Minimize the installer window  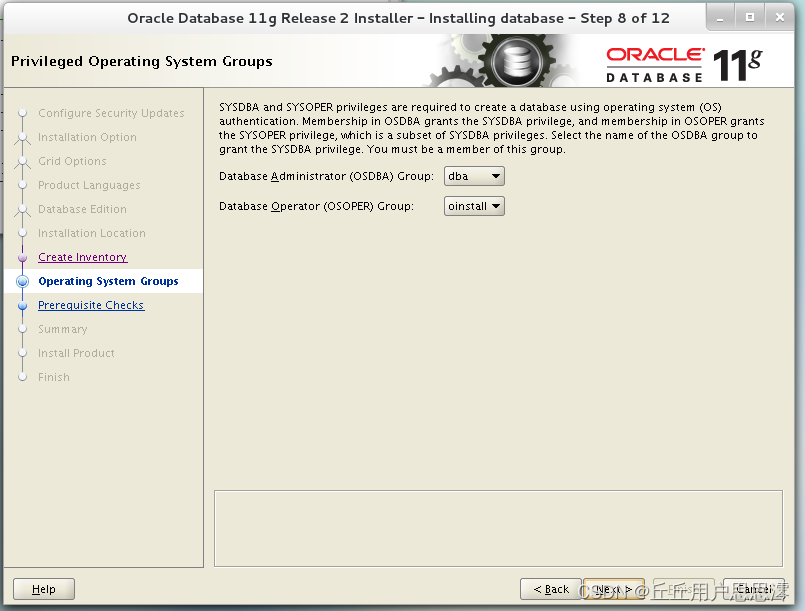(720, 18)
